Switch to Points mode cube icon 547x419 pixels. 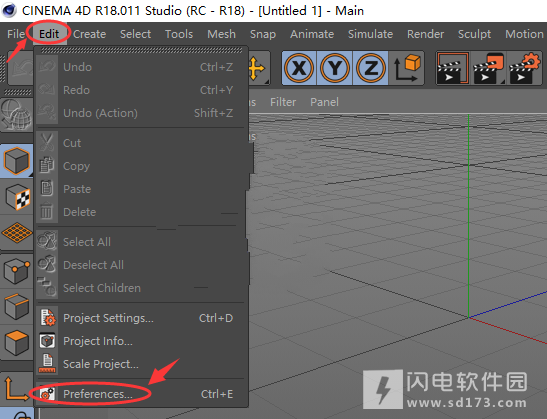[x=16, y=271]
